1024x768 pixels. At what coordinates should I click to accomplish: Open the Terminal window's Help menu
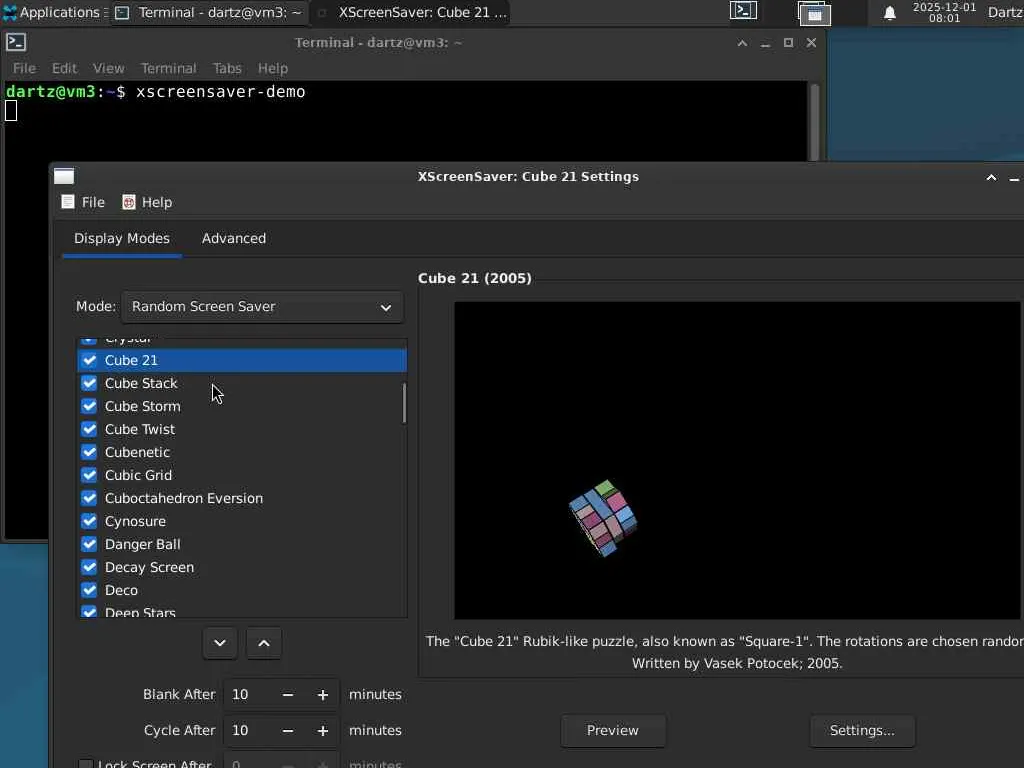(272, 68)
